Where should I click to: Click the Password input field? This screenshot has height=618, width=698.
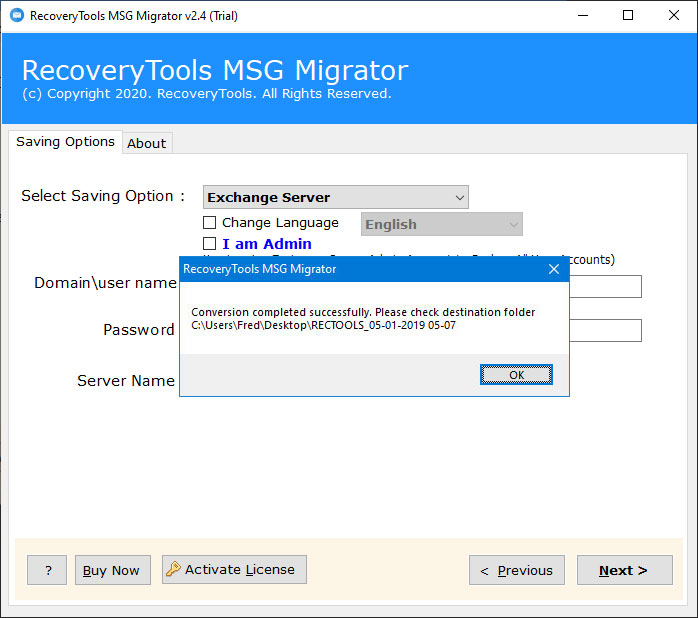coord(605,330)
